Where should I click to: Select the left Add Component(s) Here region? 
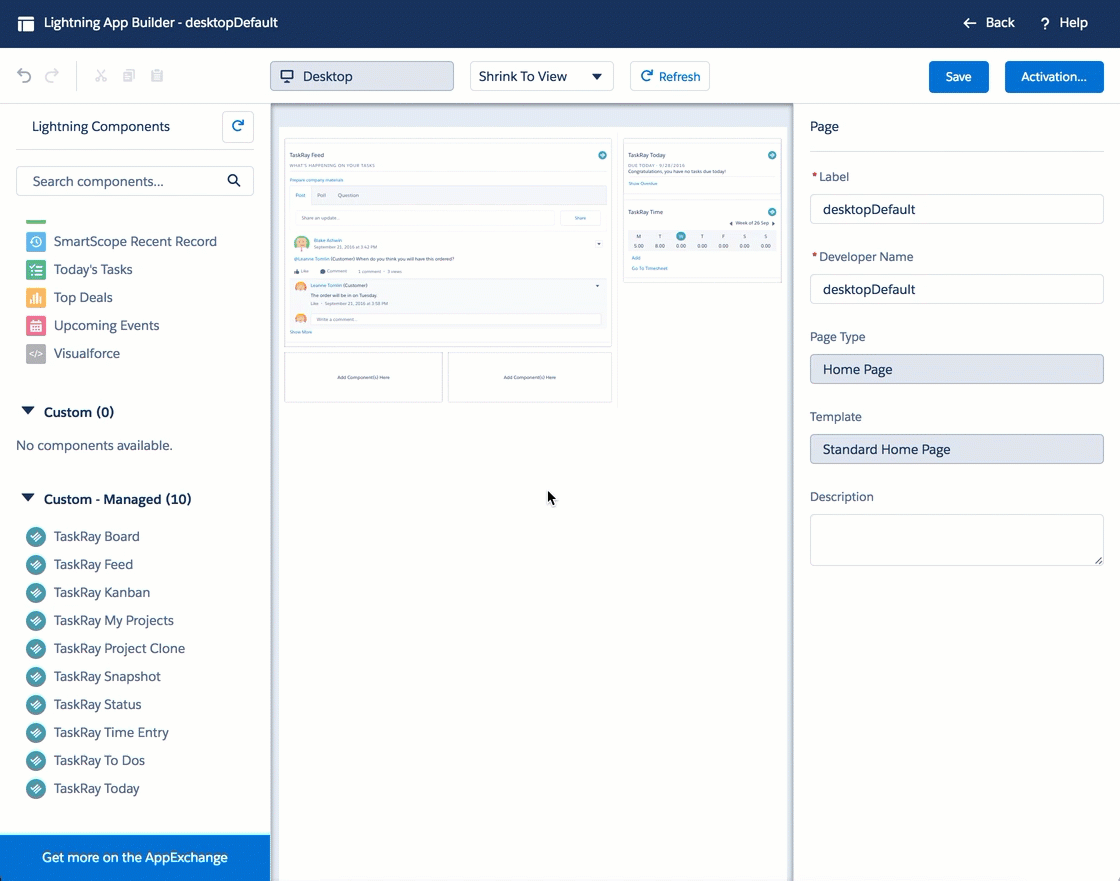[364, 377]
